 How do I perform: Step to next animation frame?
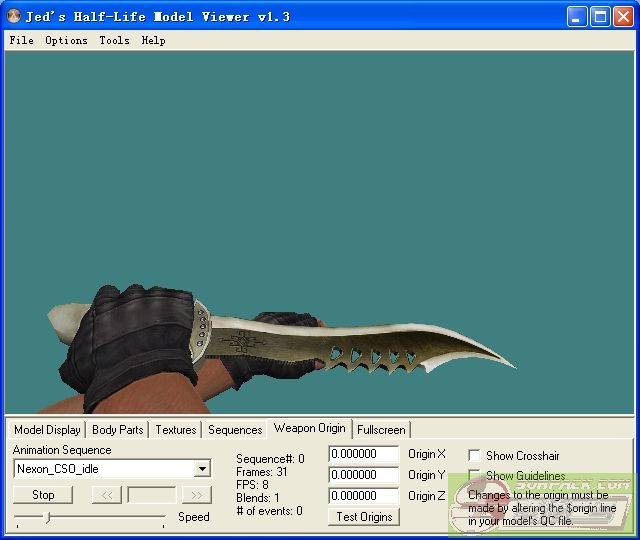[x=197, y=495]
